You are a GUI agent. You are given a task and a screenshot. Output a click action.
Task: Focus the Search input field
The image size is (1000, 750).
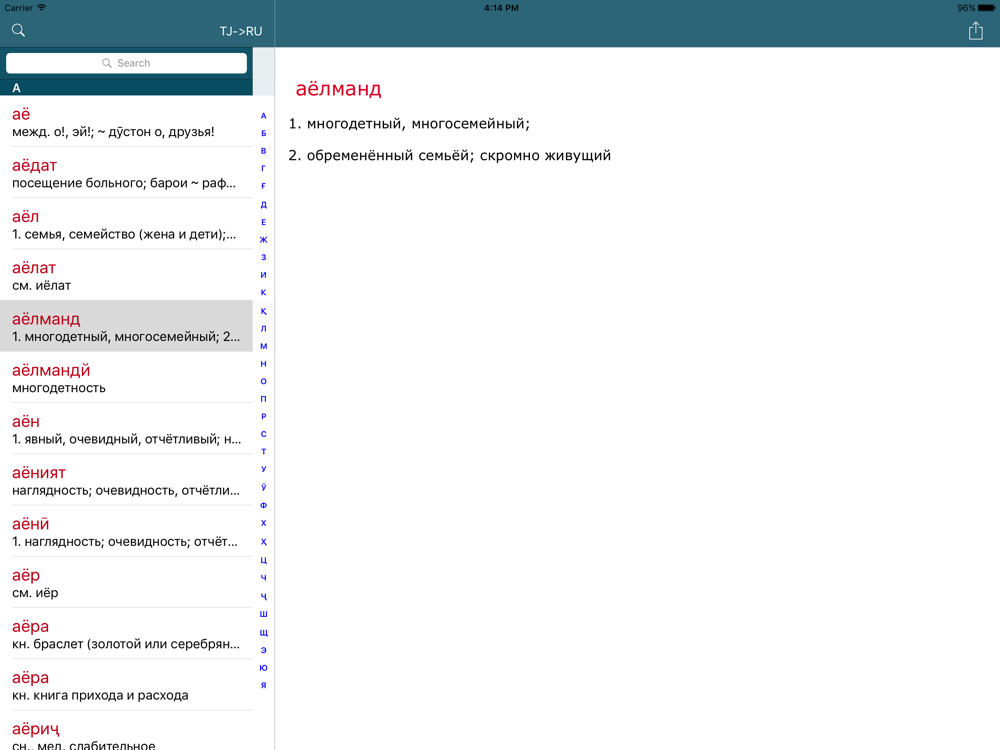pyautogui.click(x=126, y=63)
